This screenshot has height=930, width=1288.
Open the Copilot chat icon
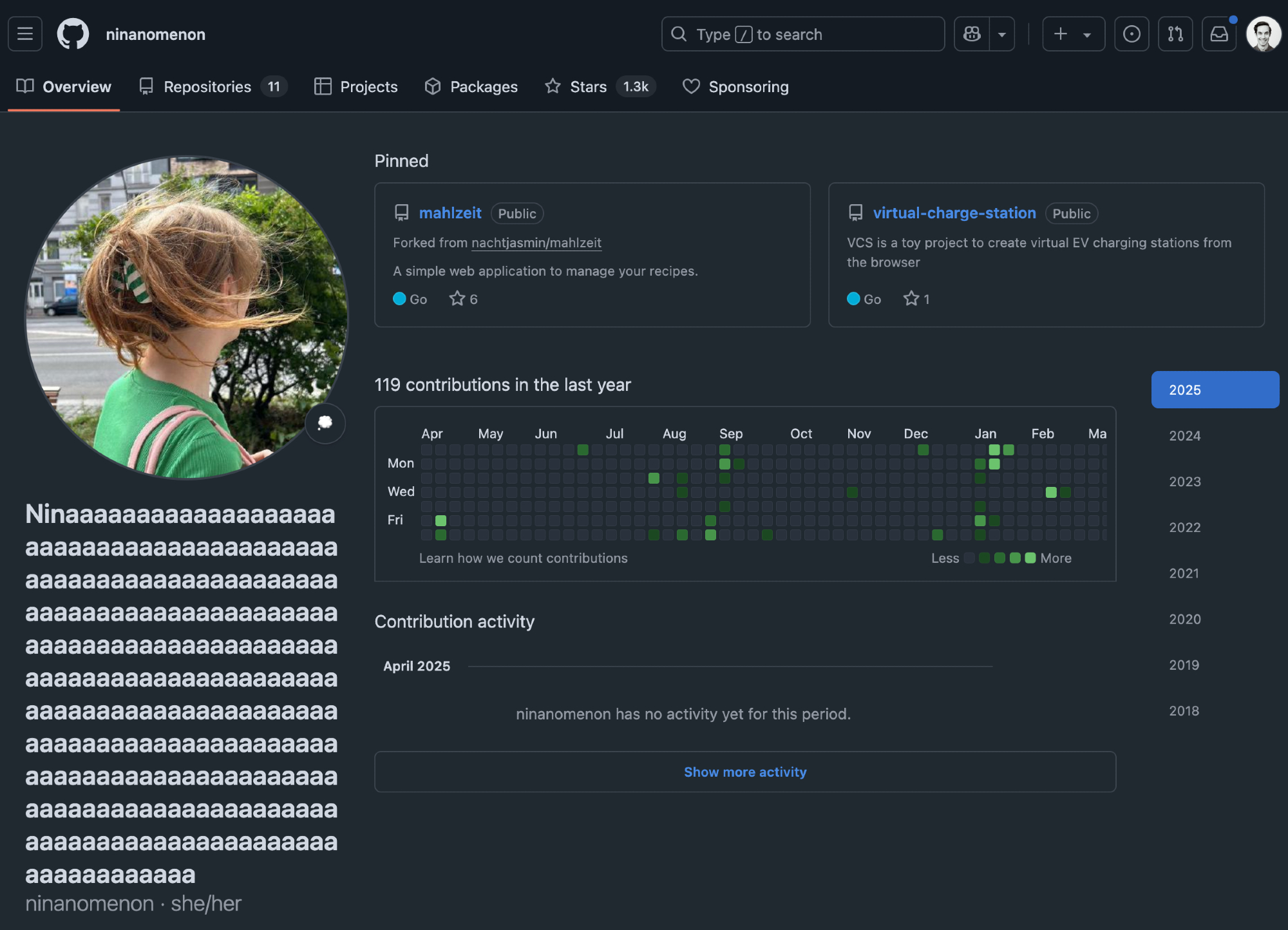point(972,33)
